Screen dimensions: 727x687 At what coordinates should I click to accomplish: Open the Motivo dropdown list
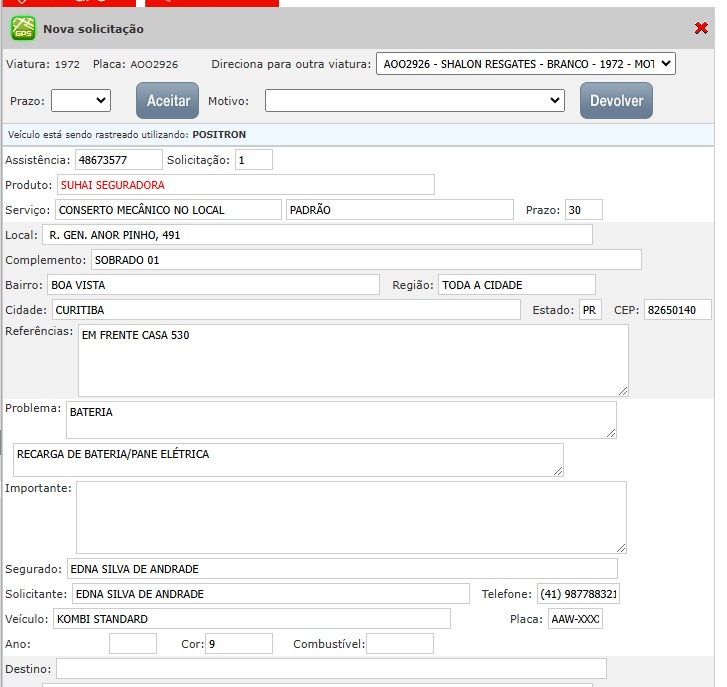pyautogui.click(x=415, y=101)
